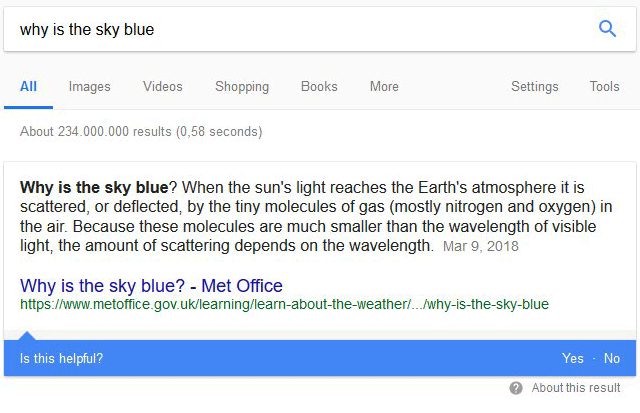Click the Mar 9, 2018 snippet date
This screenshot has height=413, width=640.
point(481,246)
